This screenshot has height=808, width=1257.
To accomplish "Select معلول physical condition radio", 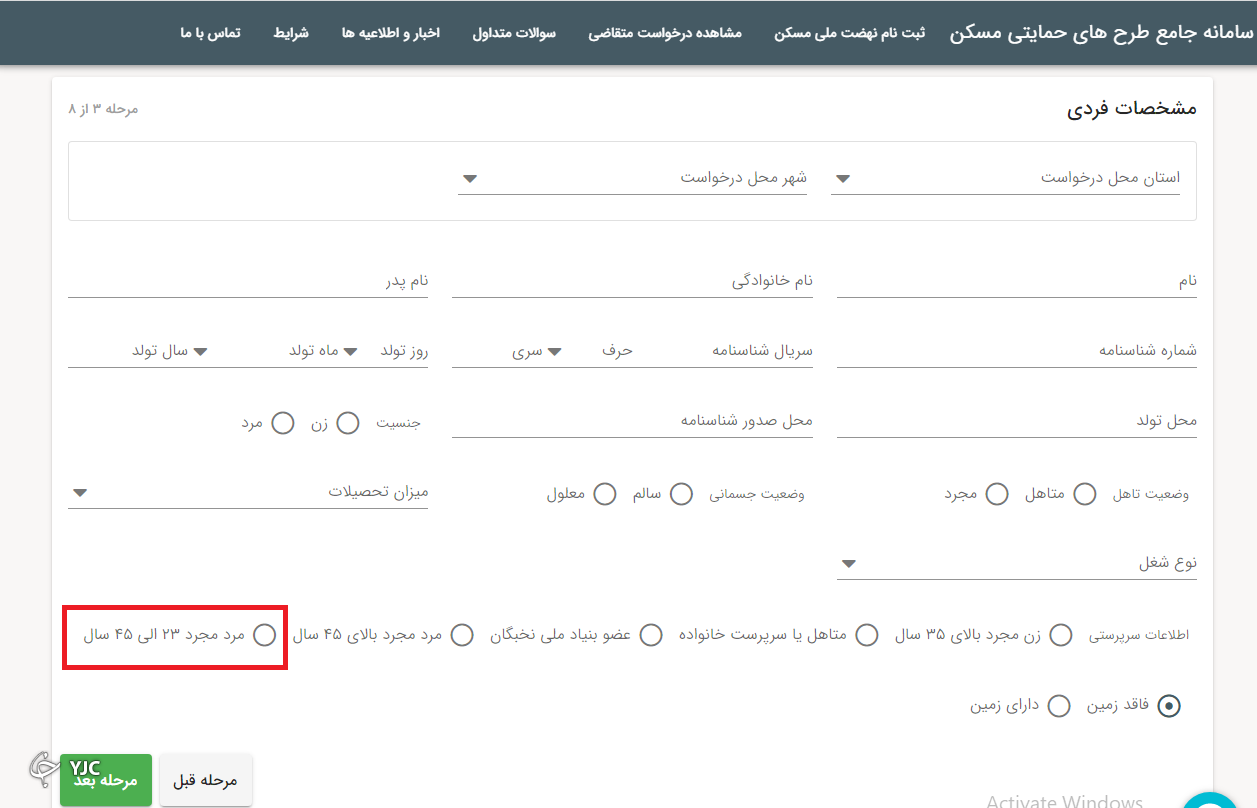I will pos(605,494).
